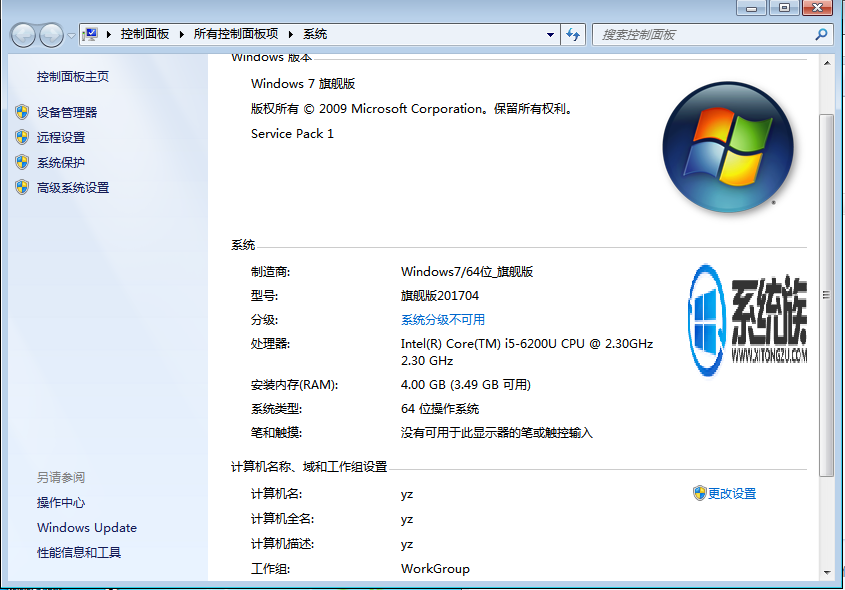The image size is (845, 590).
Task: Open the address bar history dropdown
Action: click(x=550, y=34)
